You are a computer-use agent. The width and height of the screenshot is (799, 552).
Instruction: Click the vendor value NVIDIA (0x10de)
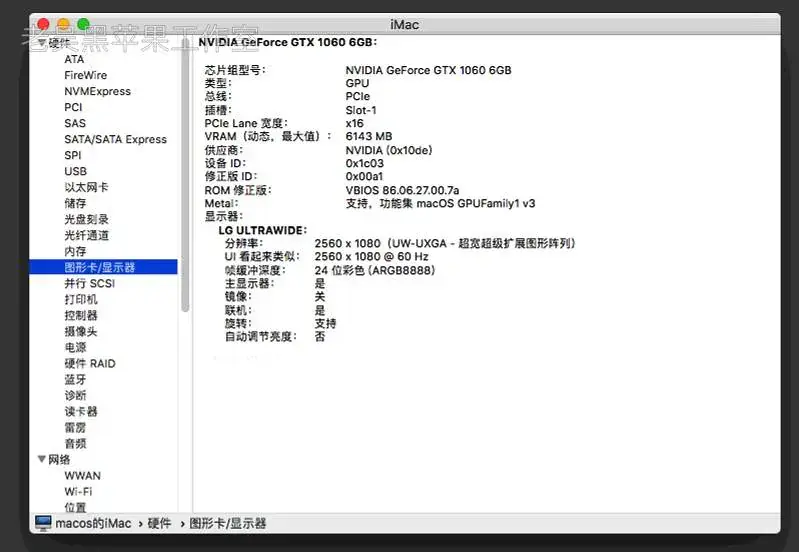click(x=389, y=150)
